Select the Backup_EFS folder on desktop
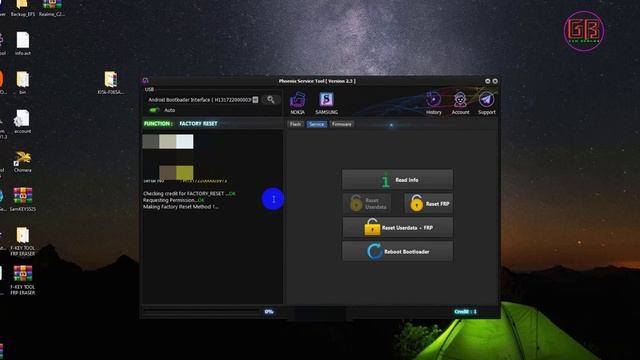 (23, 8)
